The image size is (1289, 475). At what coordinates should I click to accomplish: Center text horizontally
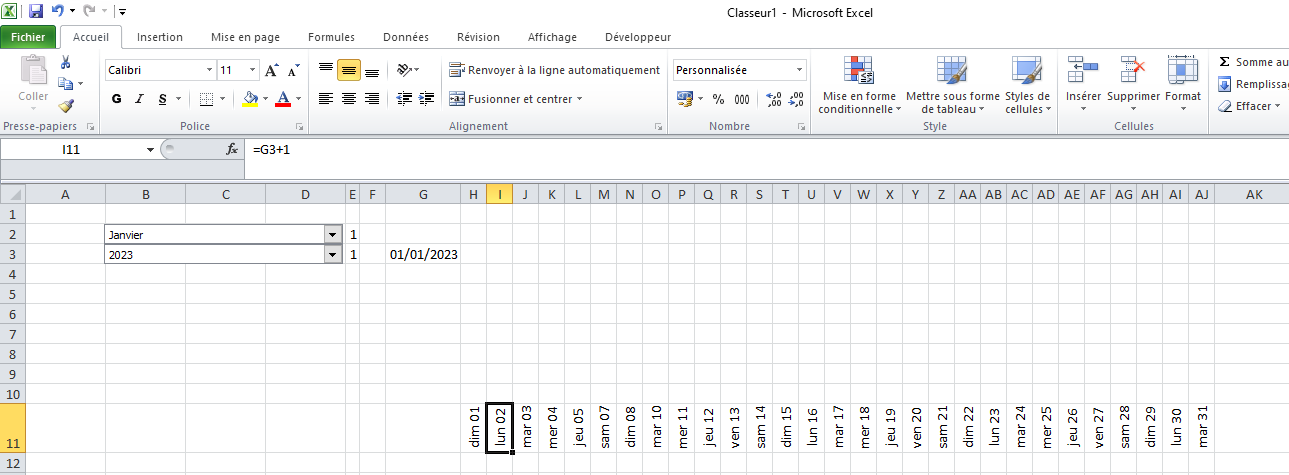point(348,98)
